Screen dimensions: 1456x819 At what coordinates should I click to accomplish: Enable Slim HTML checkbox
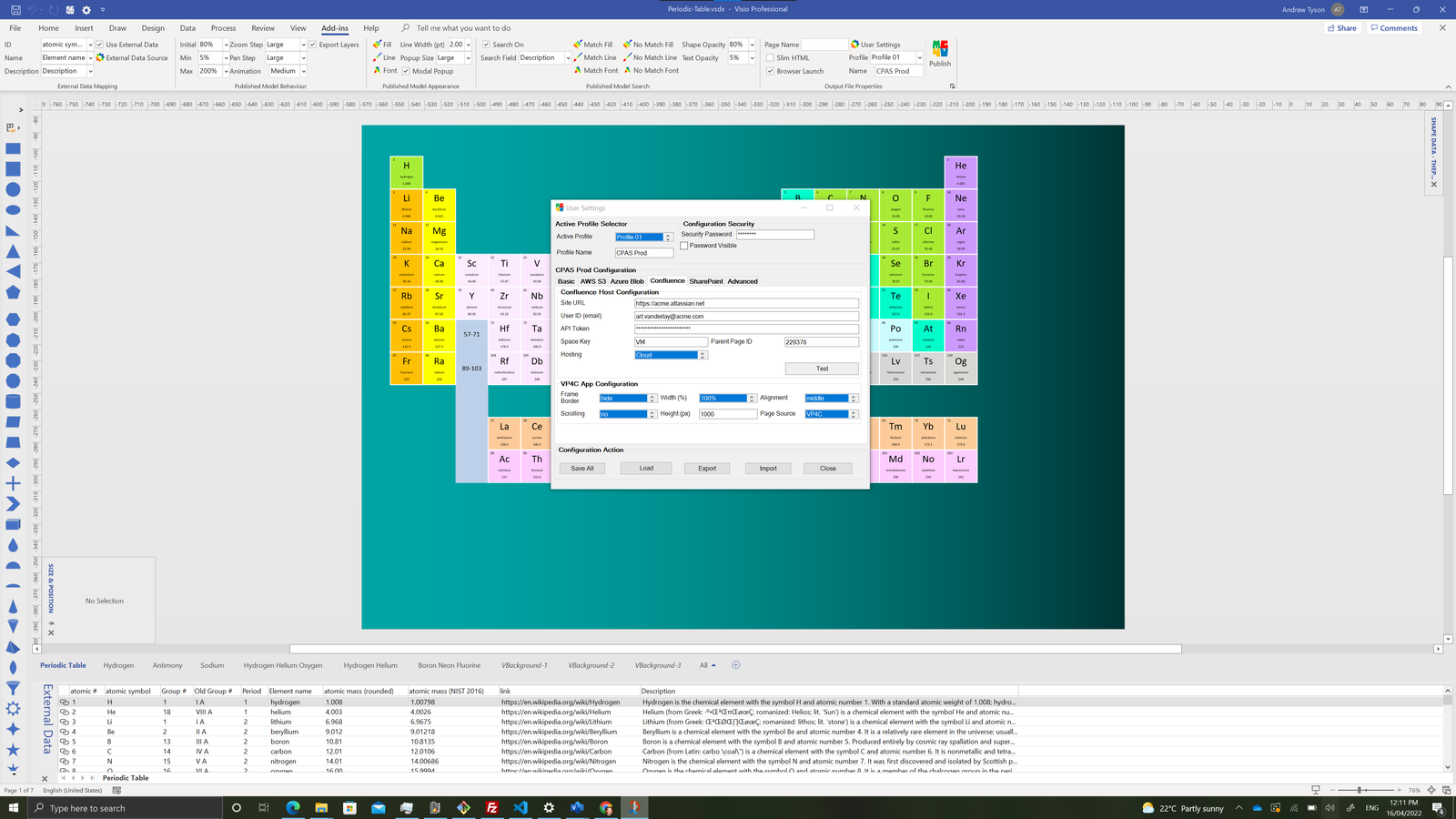[x=771, y=57]
